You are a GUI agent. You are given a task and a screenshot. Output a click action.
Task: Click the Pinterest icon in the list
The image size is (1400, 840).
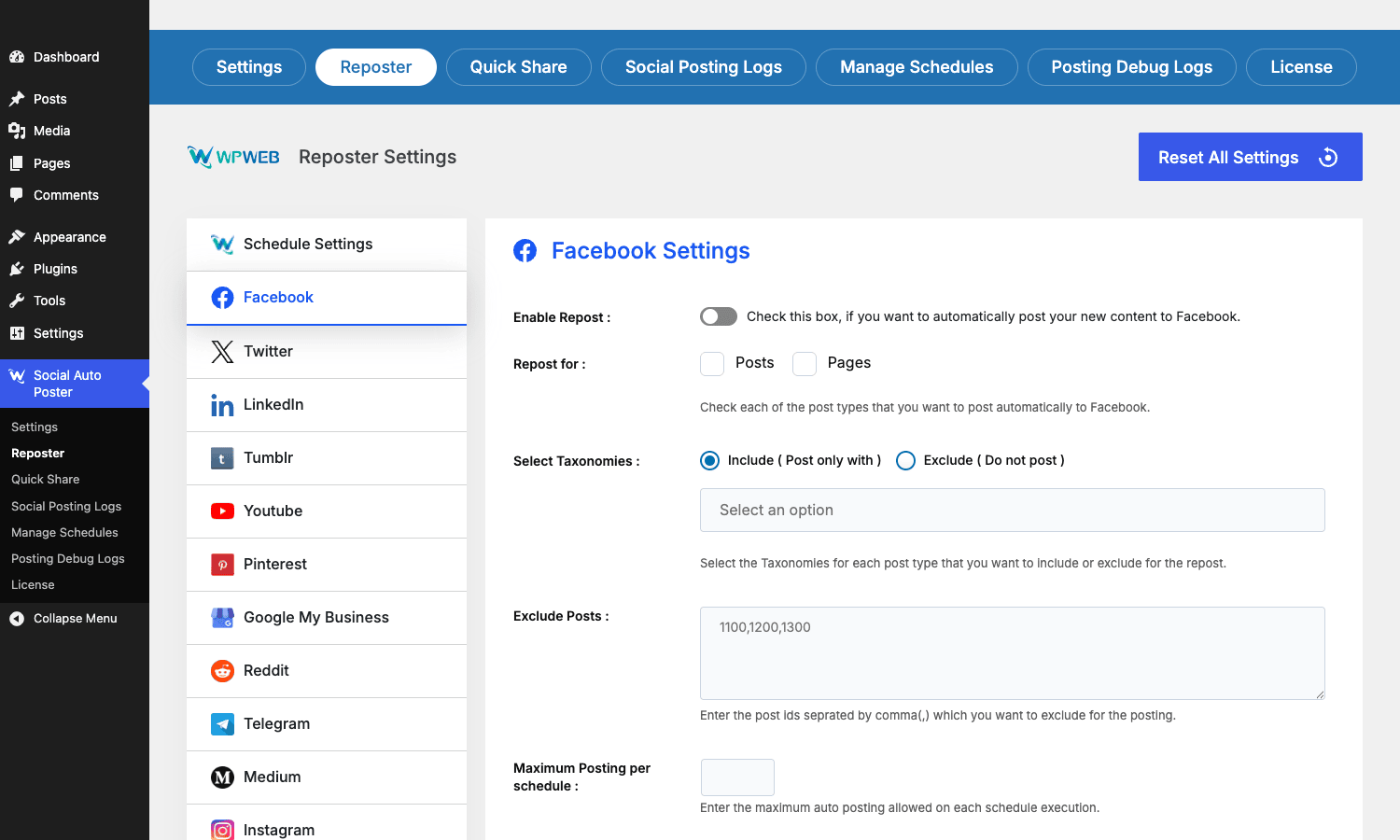[222, 565]
